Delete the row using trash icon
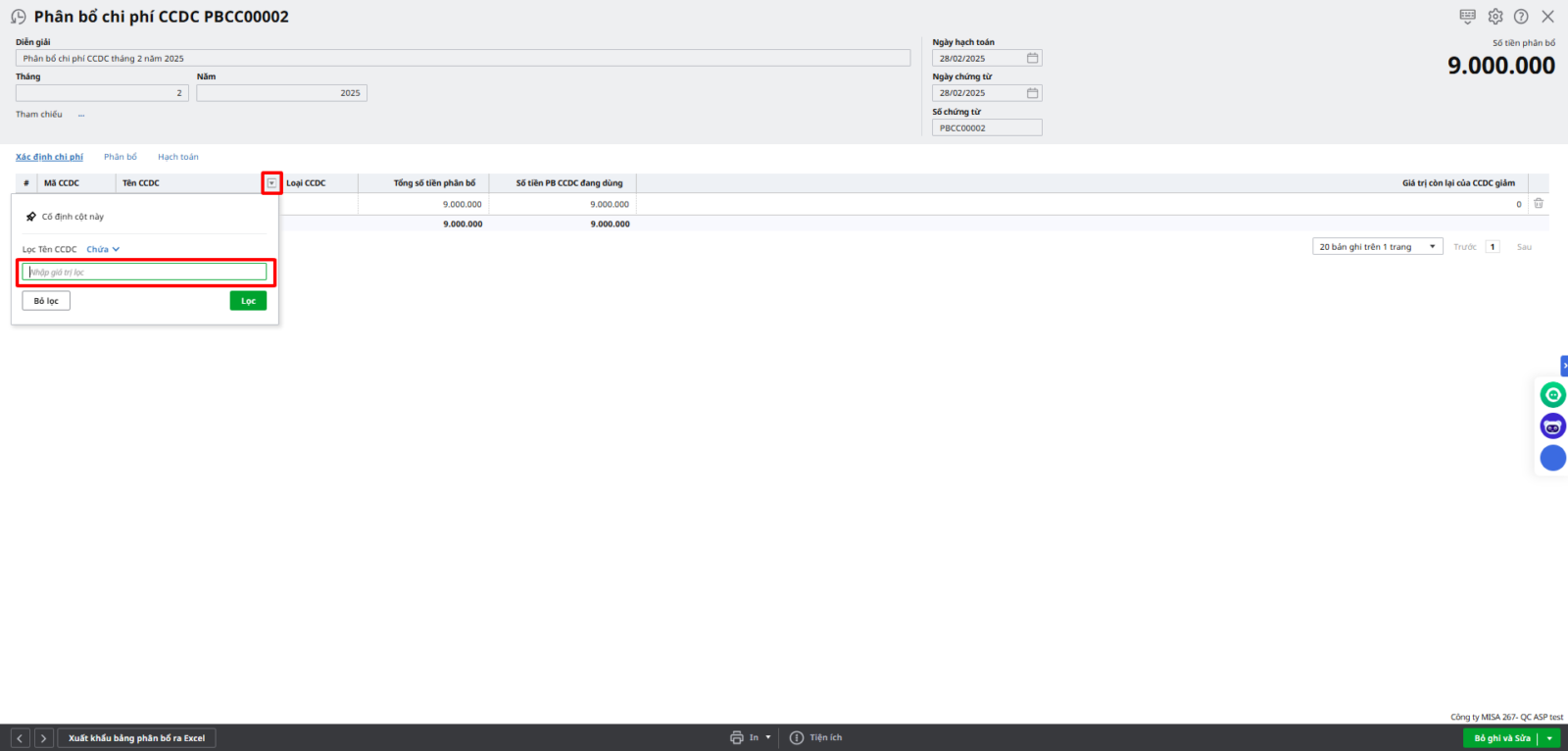The width and height of the screenshot is (1568, 751). (1539, 204)
